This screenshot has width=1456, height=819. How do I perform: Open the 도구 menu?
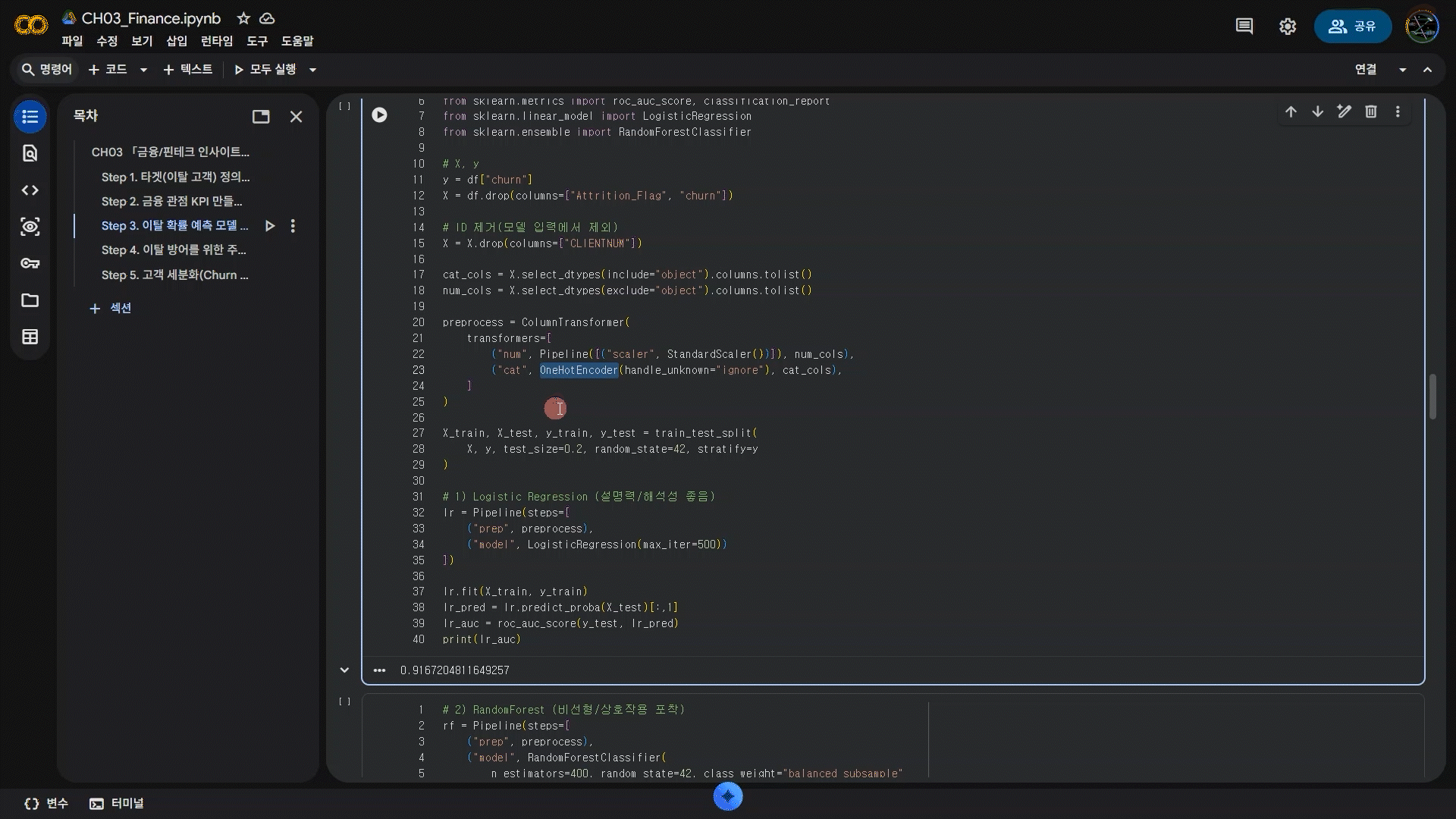257,41
